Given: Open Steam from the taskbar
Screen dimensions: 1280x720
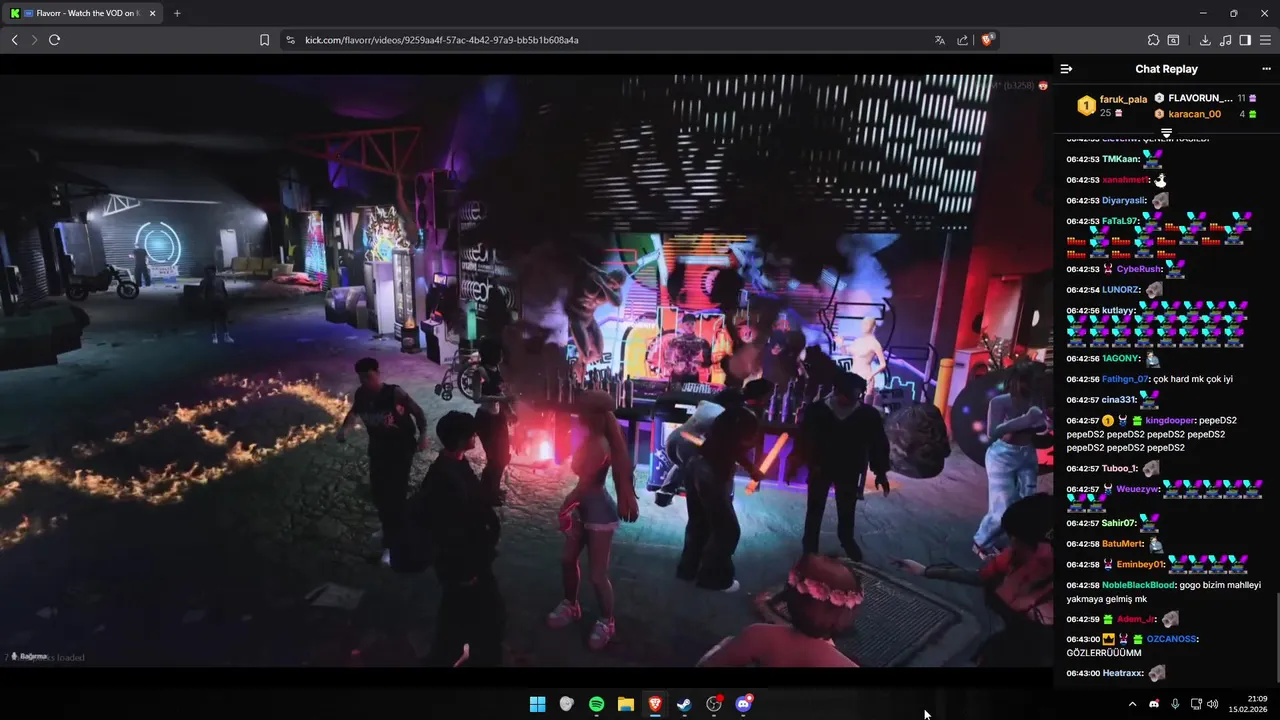Looking at the screenshot, I should pos(684,704).
